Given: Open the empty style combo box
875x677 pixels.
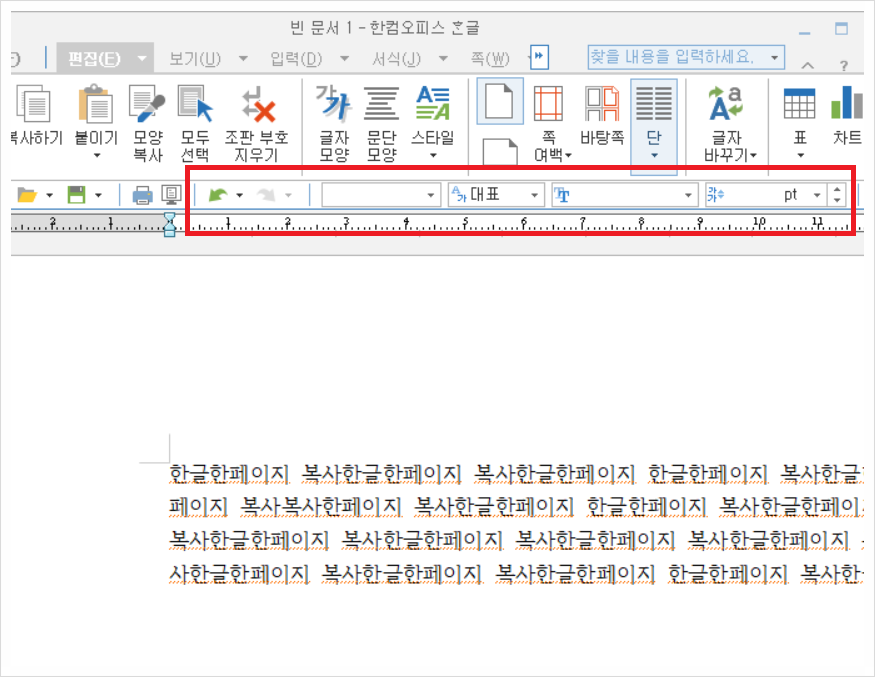Looking at the screenshot, I should (380, 195).
